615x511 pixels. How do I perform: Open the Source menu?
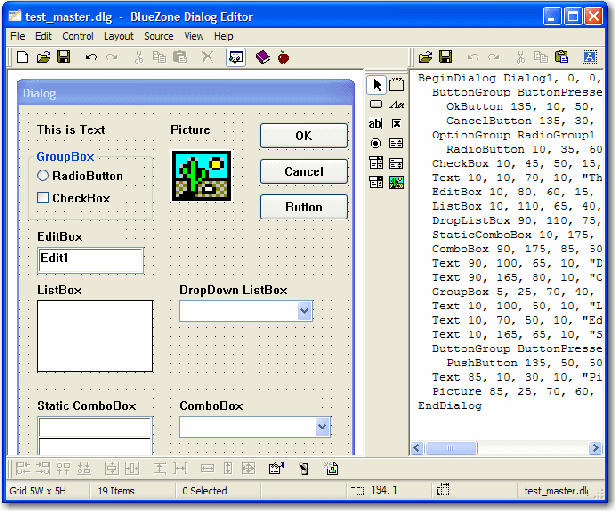coord(159,36)
